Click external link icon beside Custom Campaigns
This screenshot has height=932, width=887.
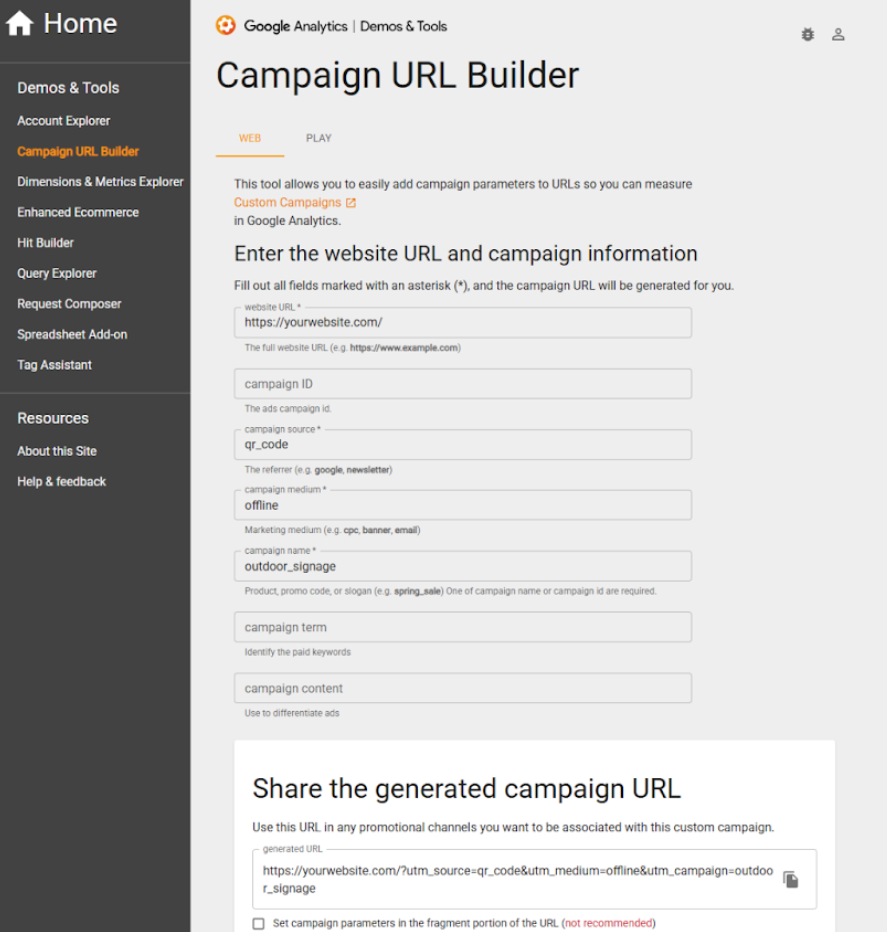click(351, 203)
